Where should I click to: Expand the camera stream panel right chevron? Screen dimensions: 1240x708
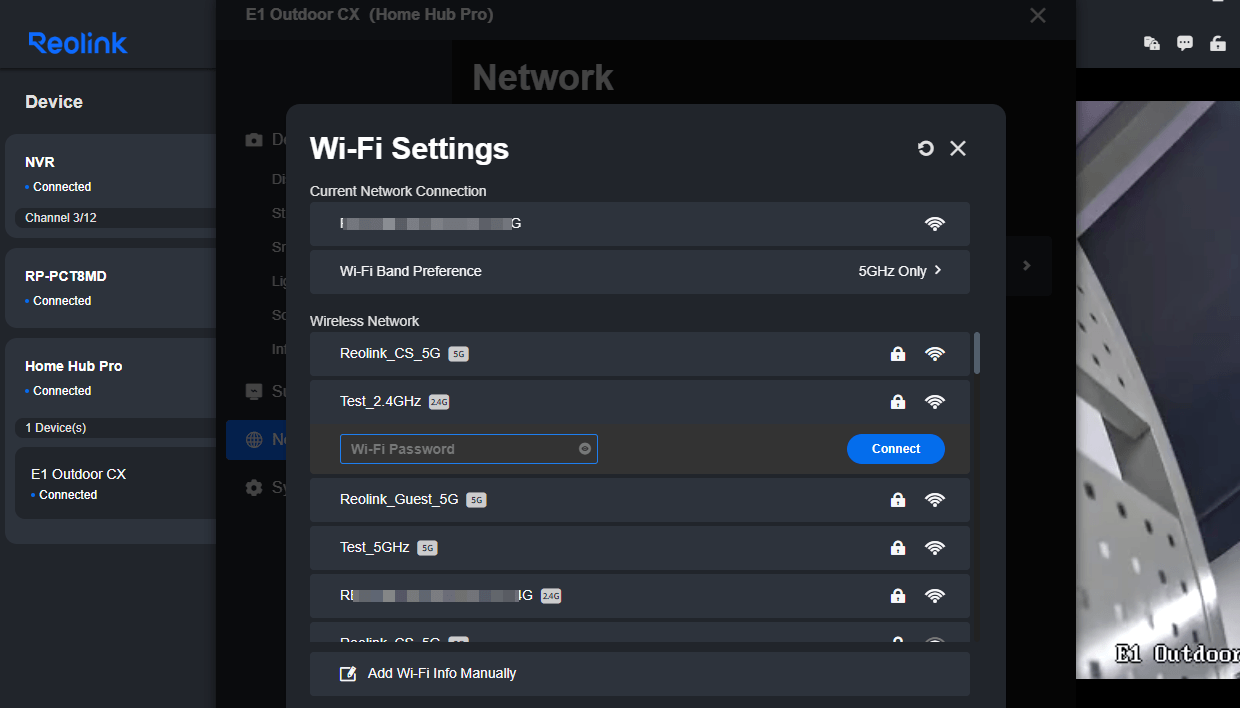[x=1026, y=265]
